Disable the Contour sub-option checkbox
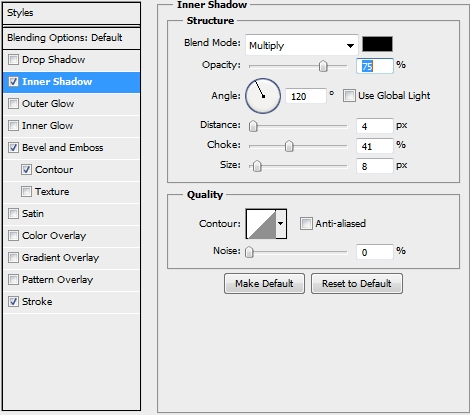The image size is (470, 415). tap(26, 170)
